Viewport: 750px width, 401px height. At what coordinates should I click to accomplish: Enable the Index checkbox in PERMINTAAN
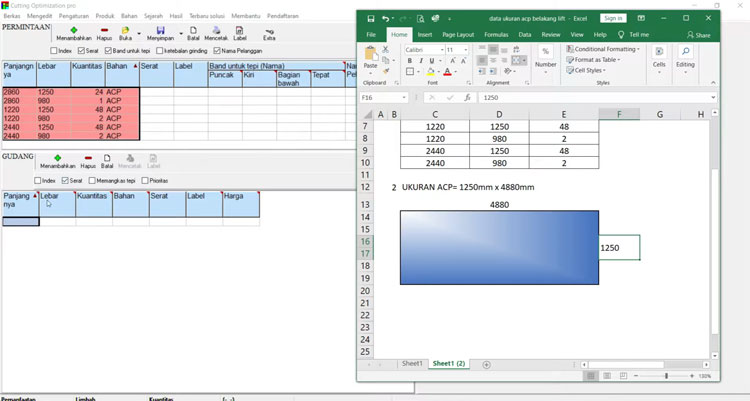click(54, 50)
